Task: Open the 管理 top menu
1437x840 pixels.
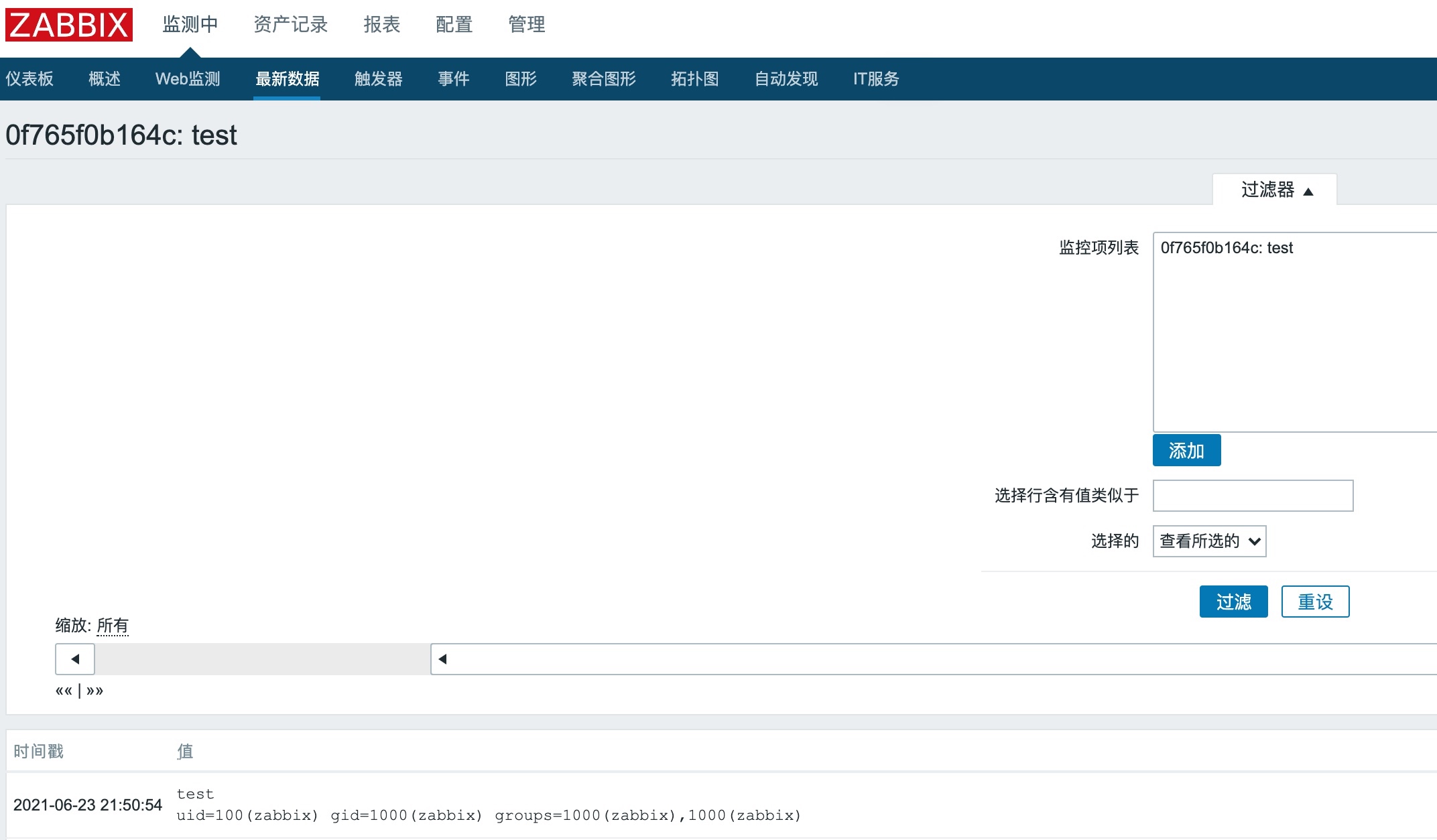Action: pos(526,25)
